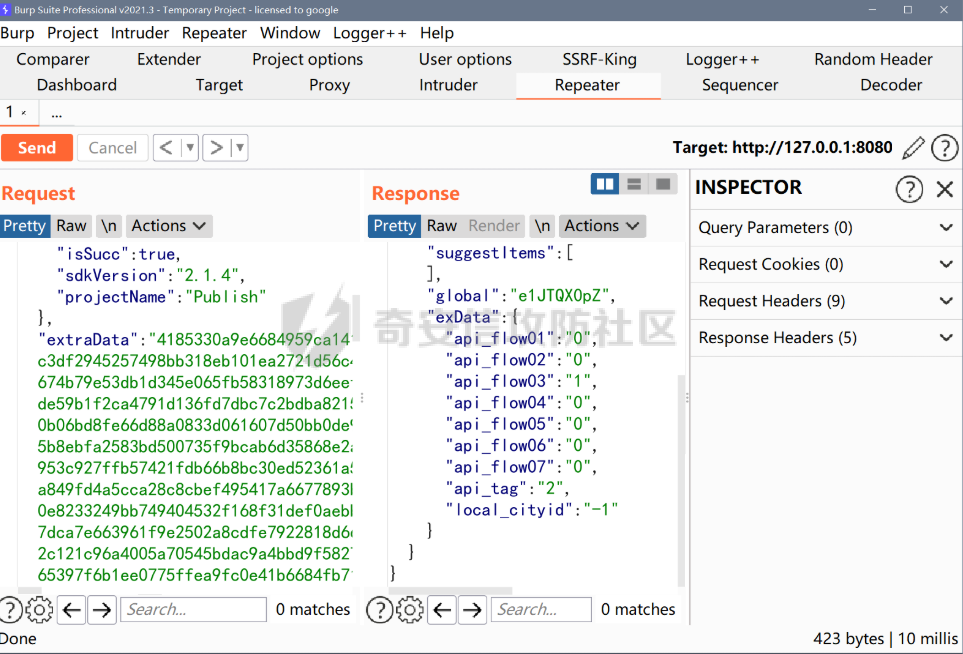Switch to the Comparer tab
The image size is (963, 654).
53,60
